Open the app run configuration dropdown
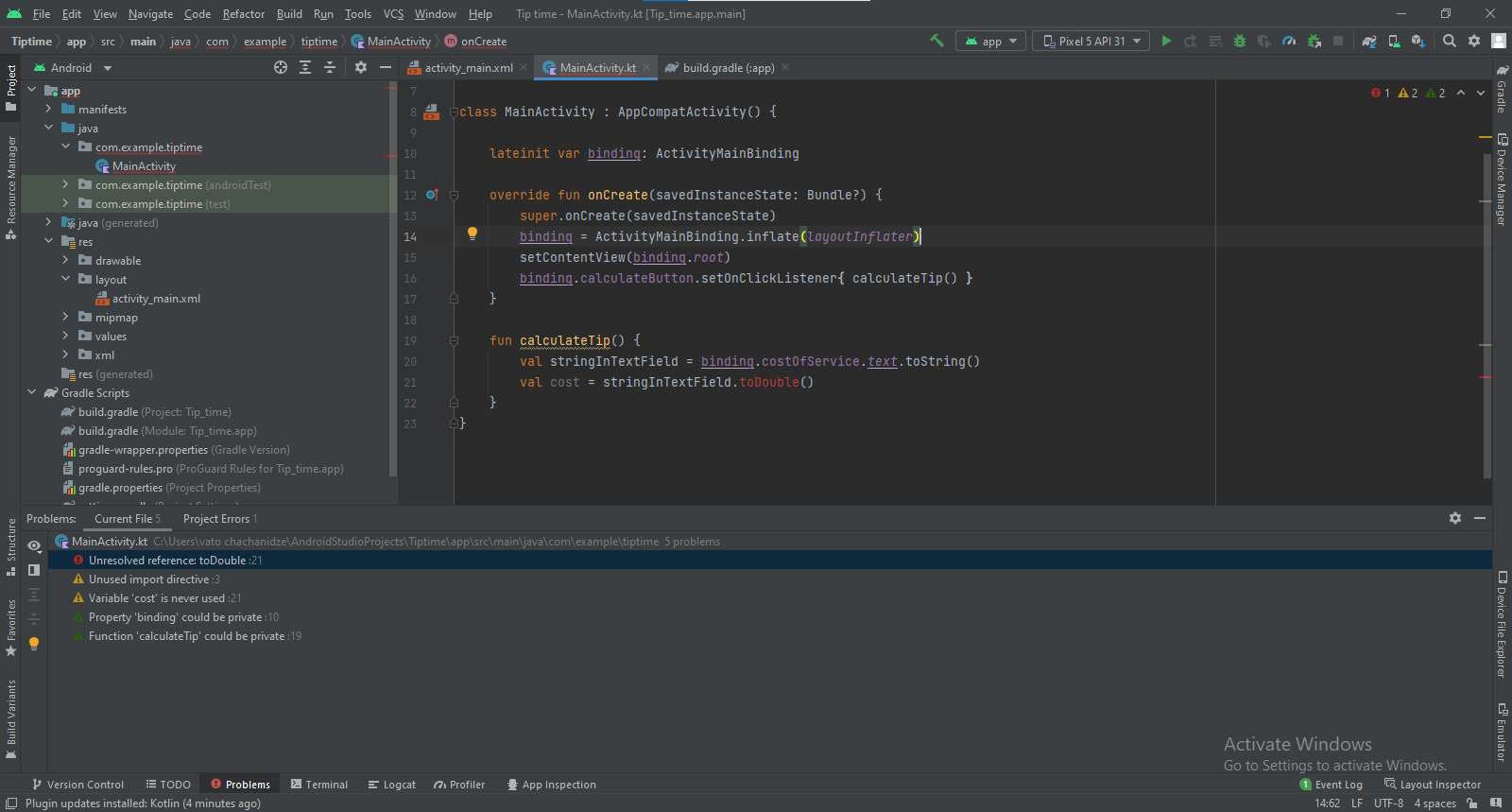 pyautogui.click(x=989, y=41)
